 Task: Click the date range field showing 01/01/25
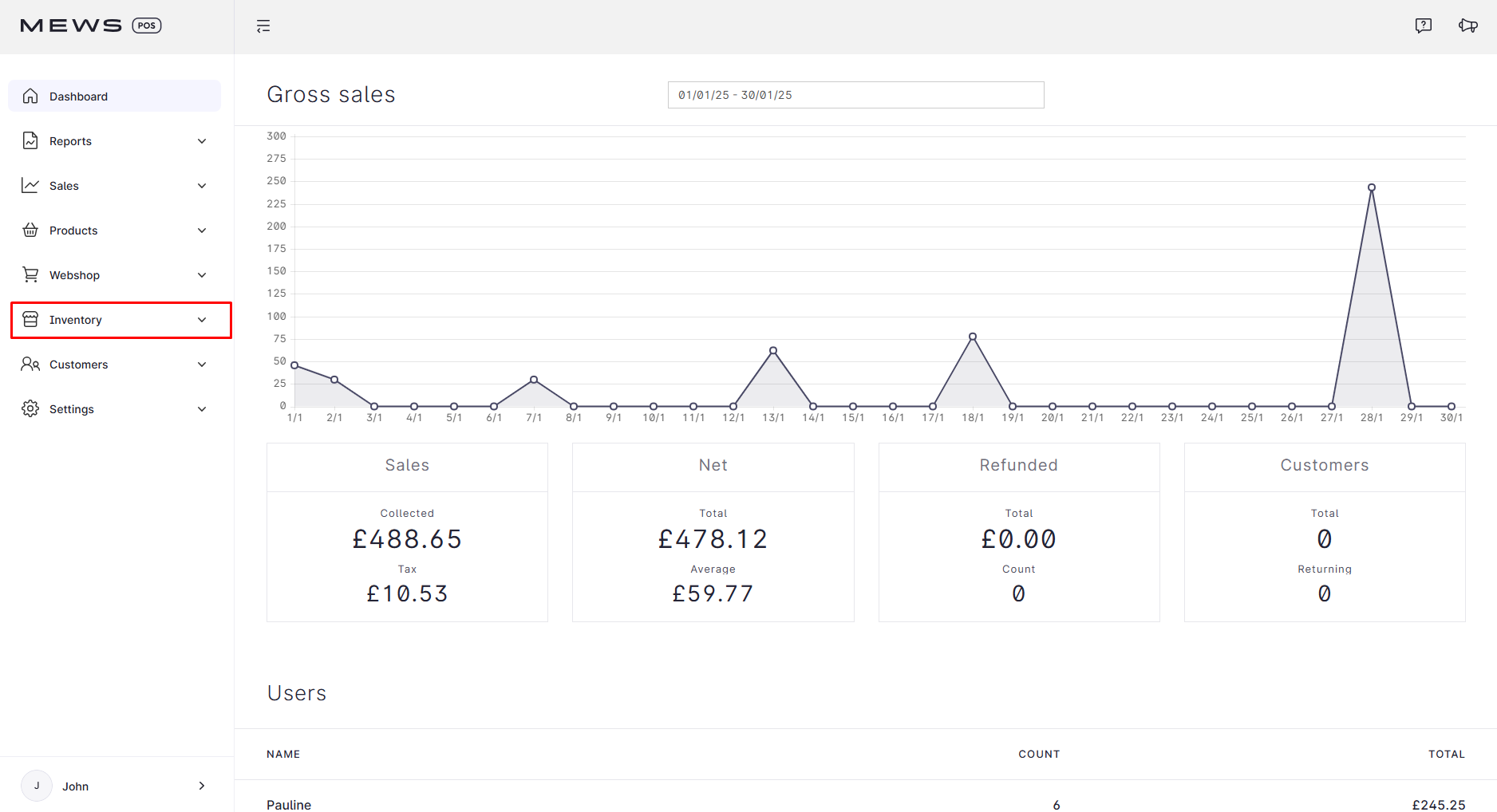click(855, 95)
